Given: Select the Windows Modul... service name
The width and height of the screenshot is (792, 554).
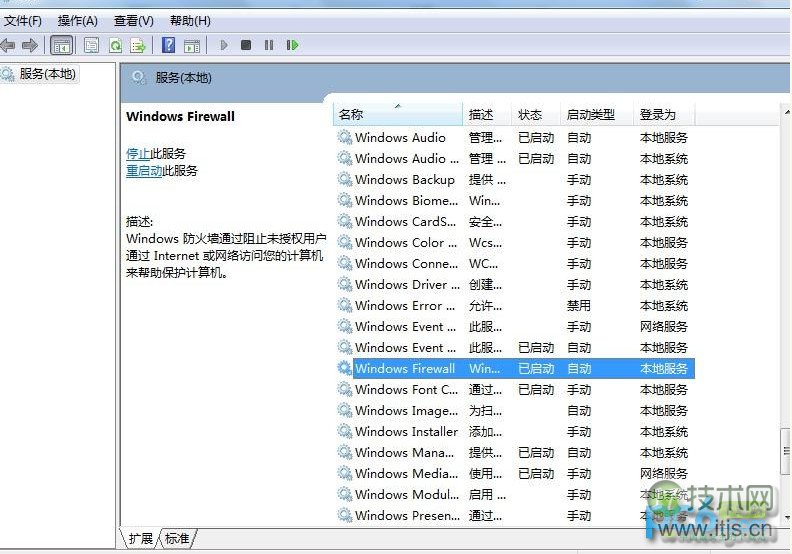Looking at the screenshot, I should [x=407, y=494].
